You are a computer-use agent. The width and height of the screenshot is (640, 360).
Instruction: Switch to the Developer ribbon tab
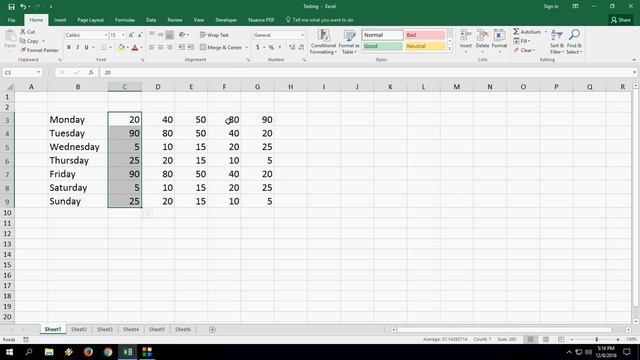(x=226, y=20)
